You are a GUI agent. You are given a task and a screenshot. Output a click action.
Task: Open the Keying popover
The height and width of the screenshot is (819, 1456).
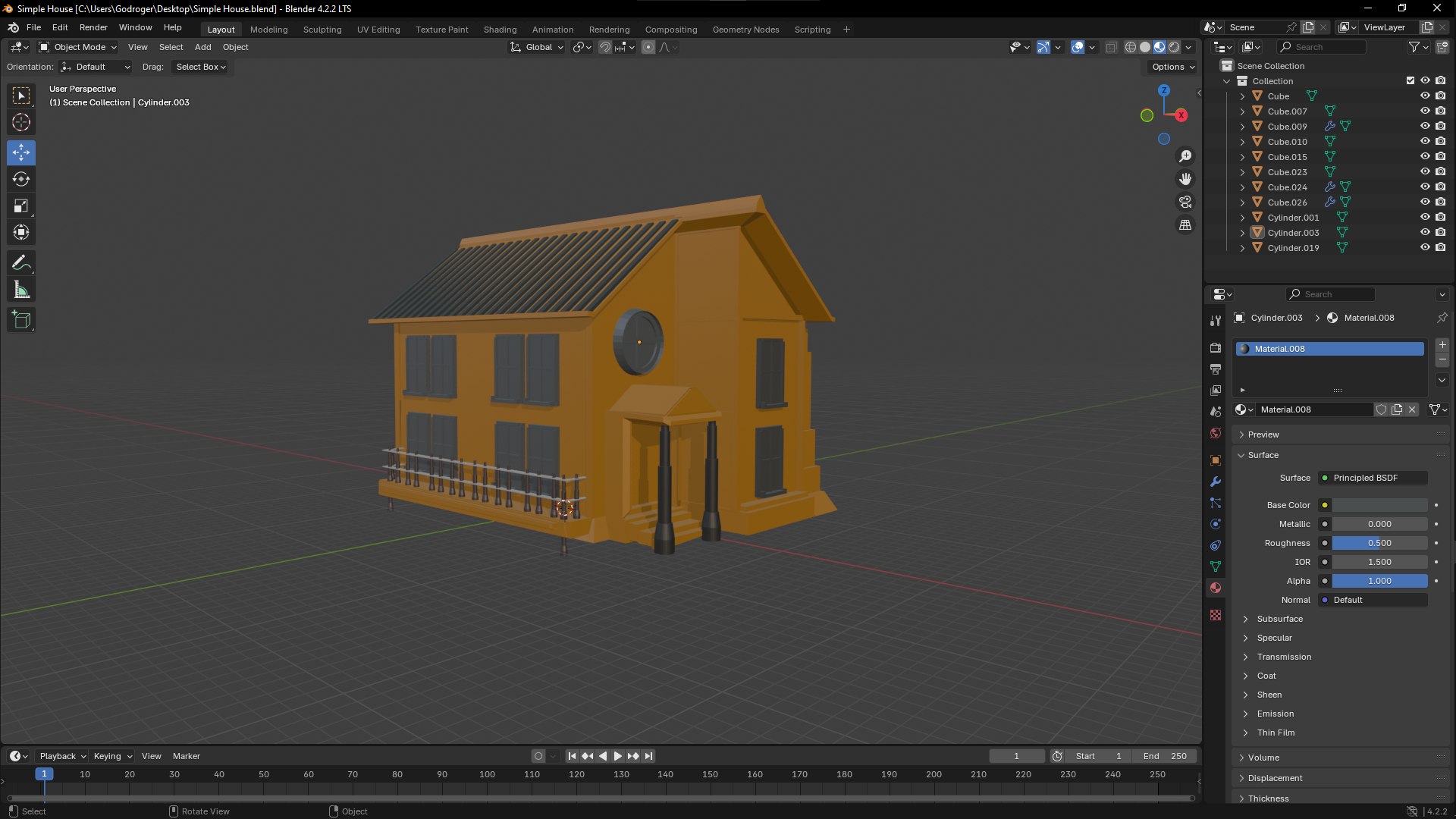tap(112, 756)
